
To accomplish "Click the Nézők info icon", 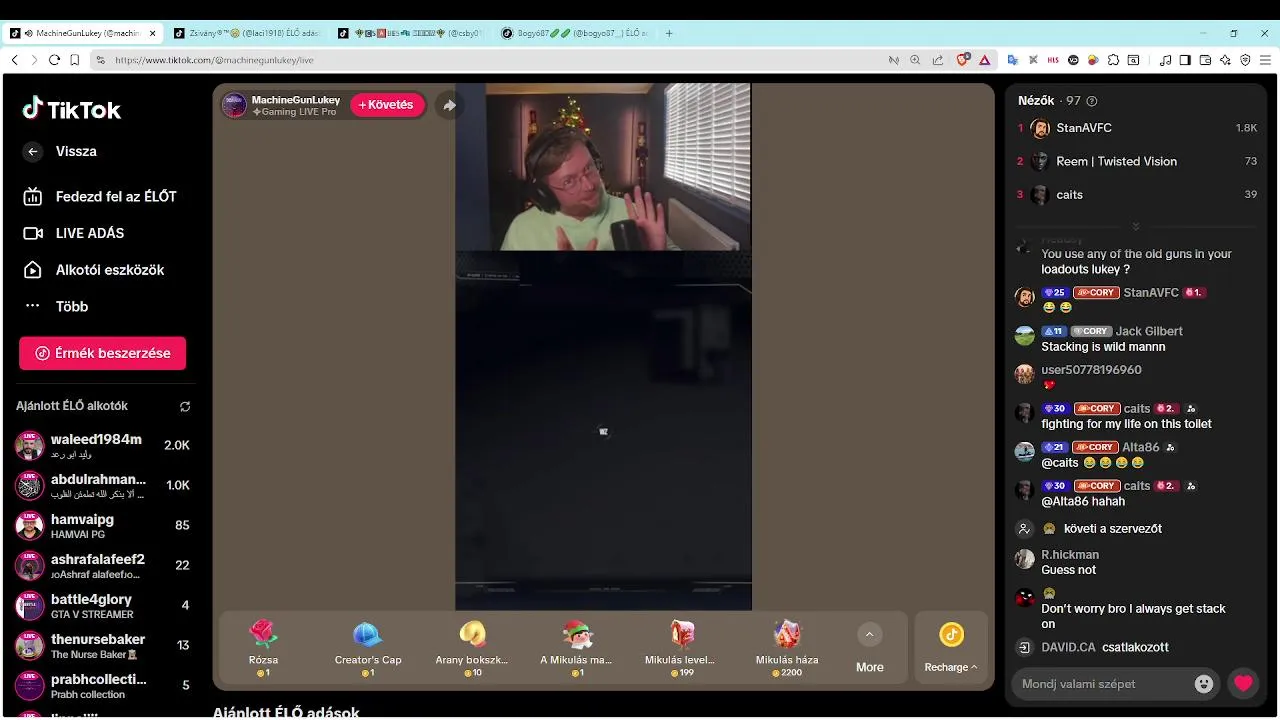I will pyautogui.click(x=1091, y=101).
